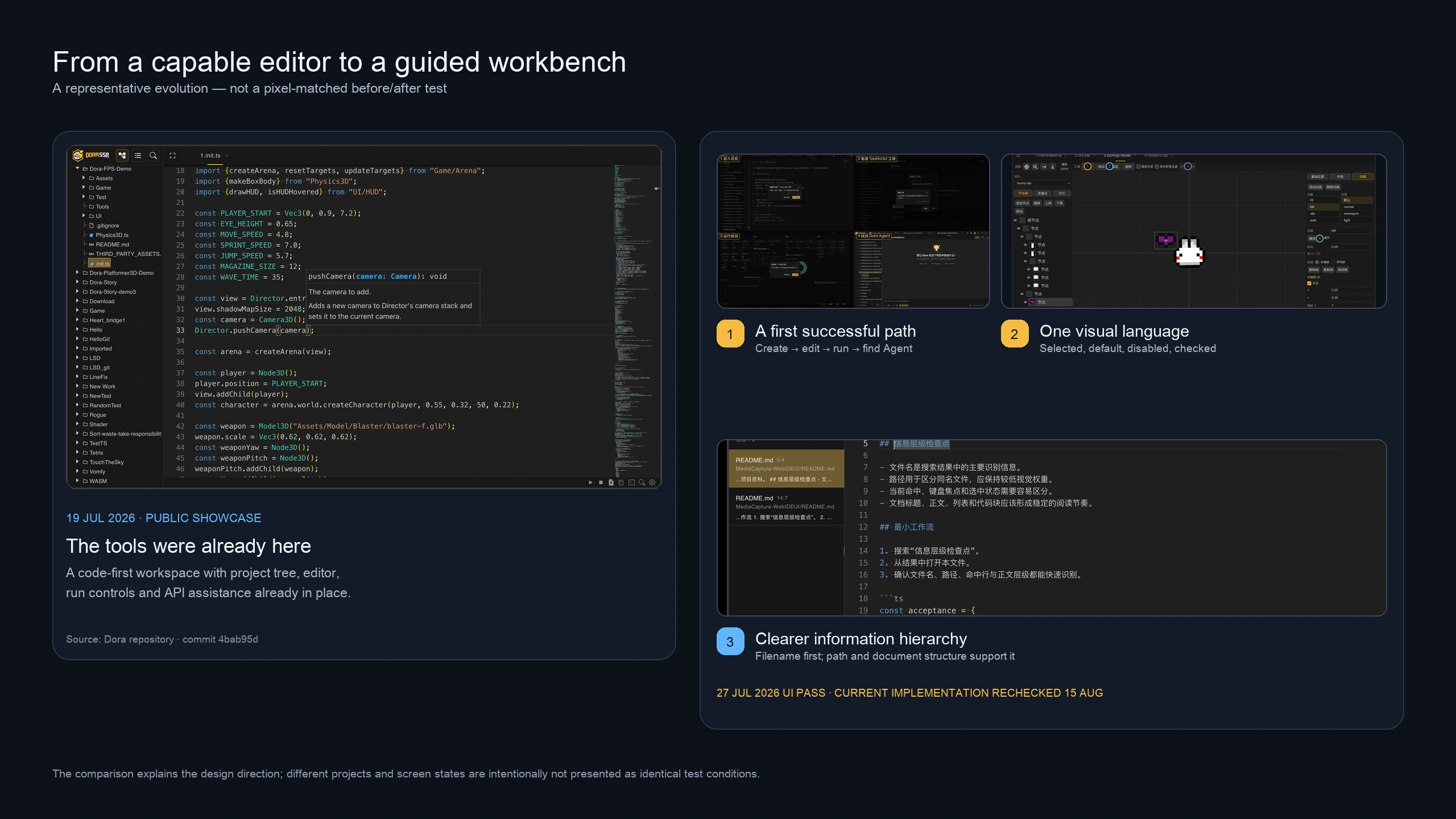Click the magnifier icon in bottom bar

click(x=642, y=482)
